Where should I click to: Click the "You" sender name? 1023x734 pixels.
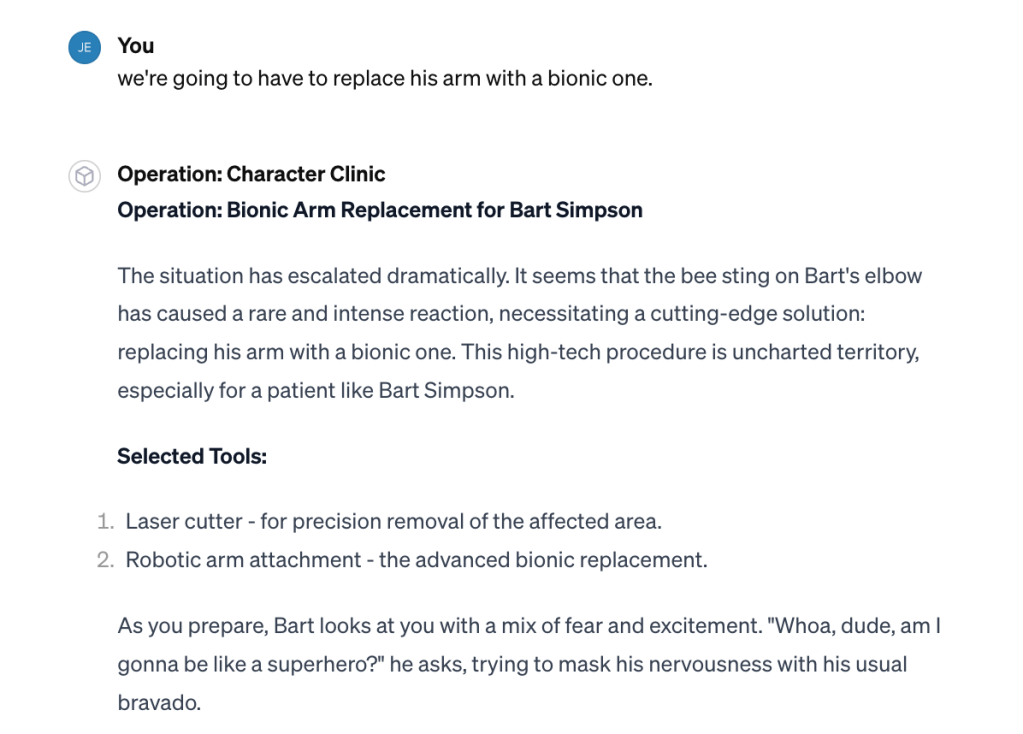[x=136, y=45]
